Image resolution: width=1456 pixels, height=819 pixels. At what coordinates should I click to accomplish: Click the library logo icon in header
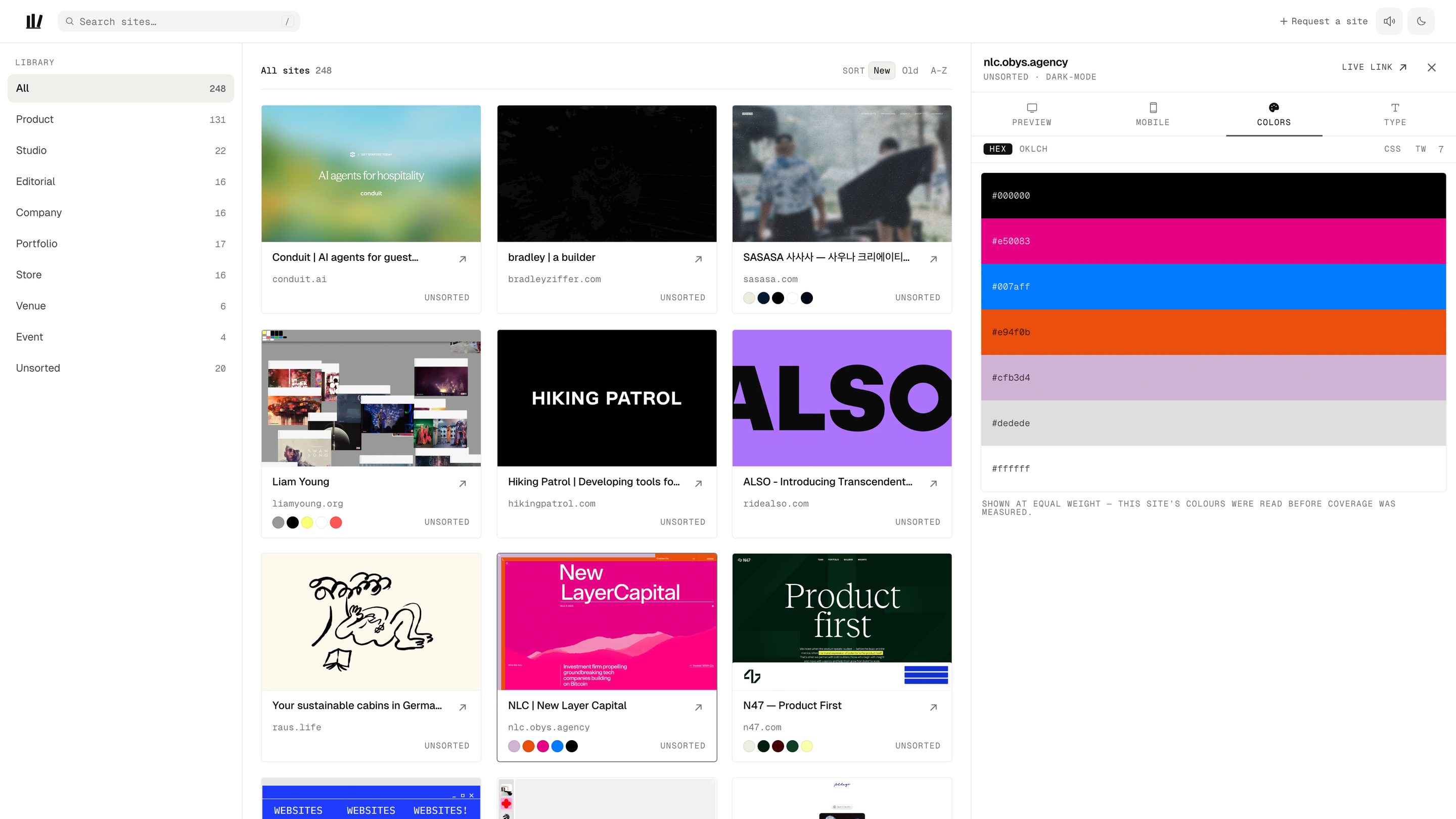pos(34,21)
